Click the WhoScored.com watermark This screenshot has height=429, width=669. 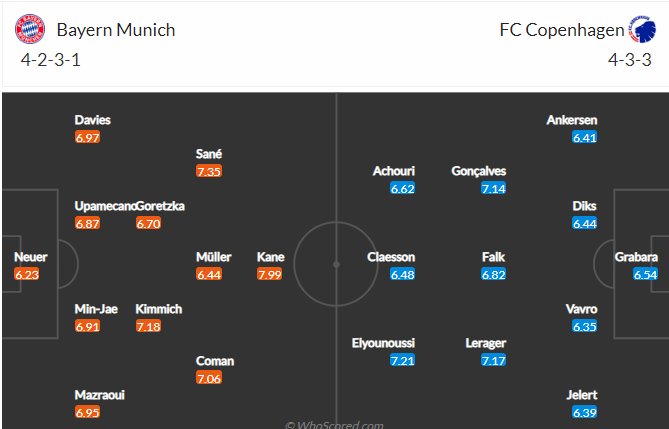click(334, 425)
